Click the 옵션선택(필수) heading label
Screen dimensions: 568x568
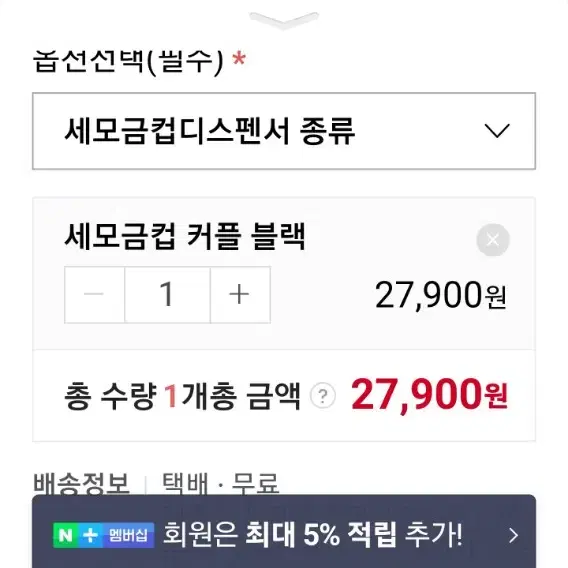pos(128,62)
